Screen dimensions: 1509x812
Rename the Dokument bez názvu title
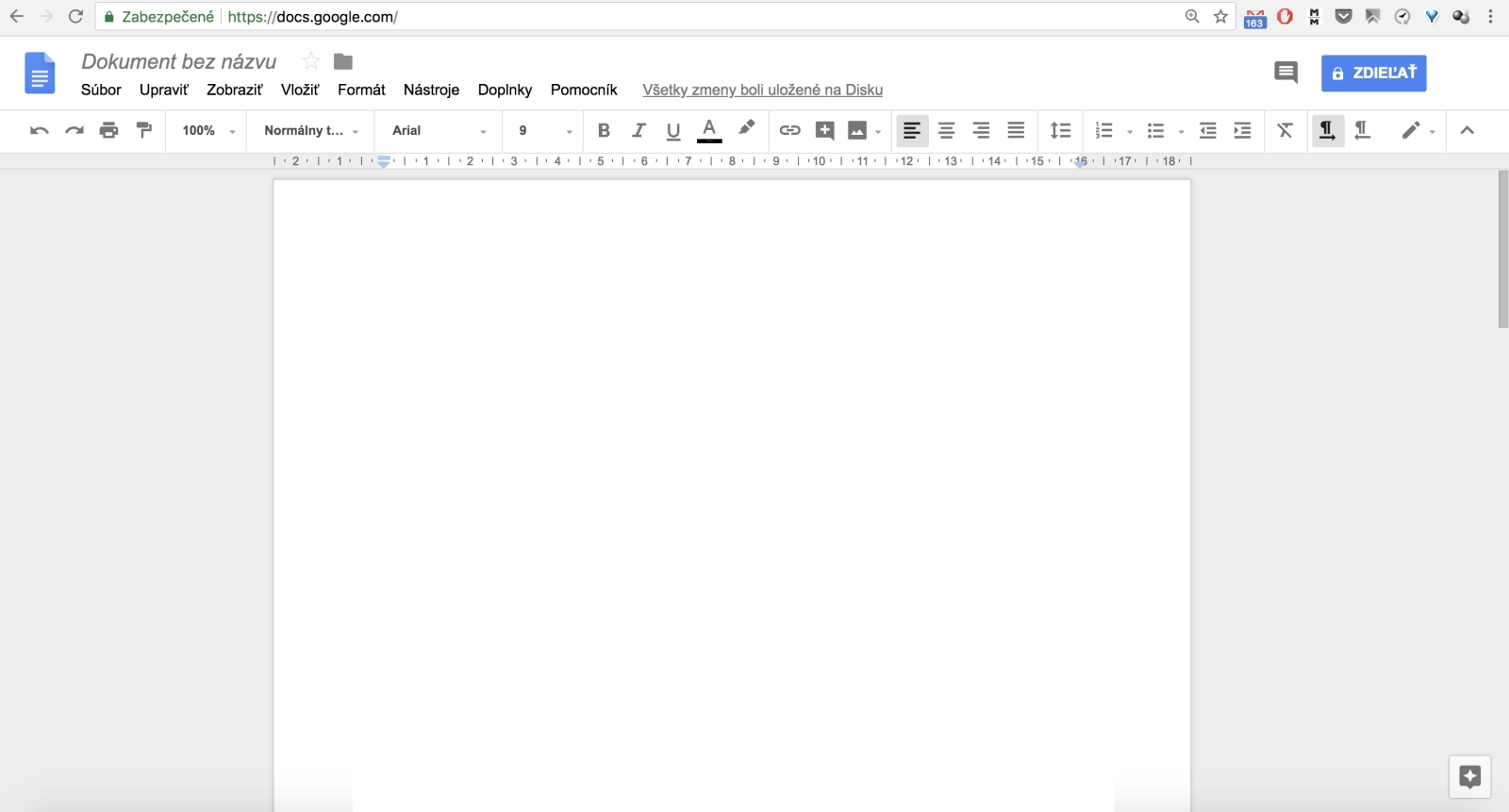point(179,61)
